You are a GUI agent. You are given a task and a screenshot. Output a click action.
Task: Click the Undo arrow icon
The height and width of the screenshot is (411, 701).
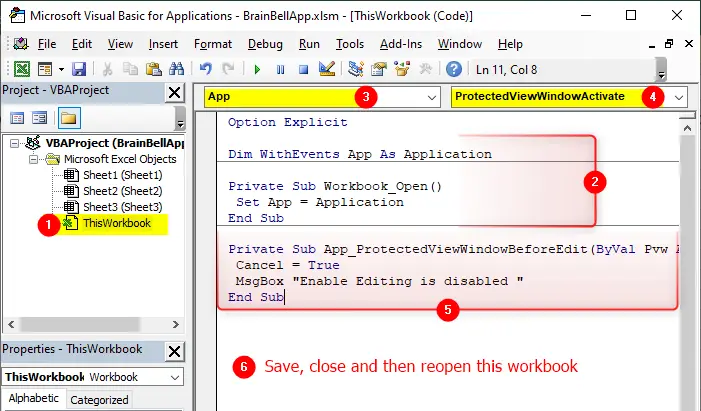[x=206, y=69]
